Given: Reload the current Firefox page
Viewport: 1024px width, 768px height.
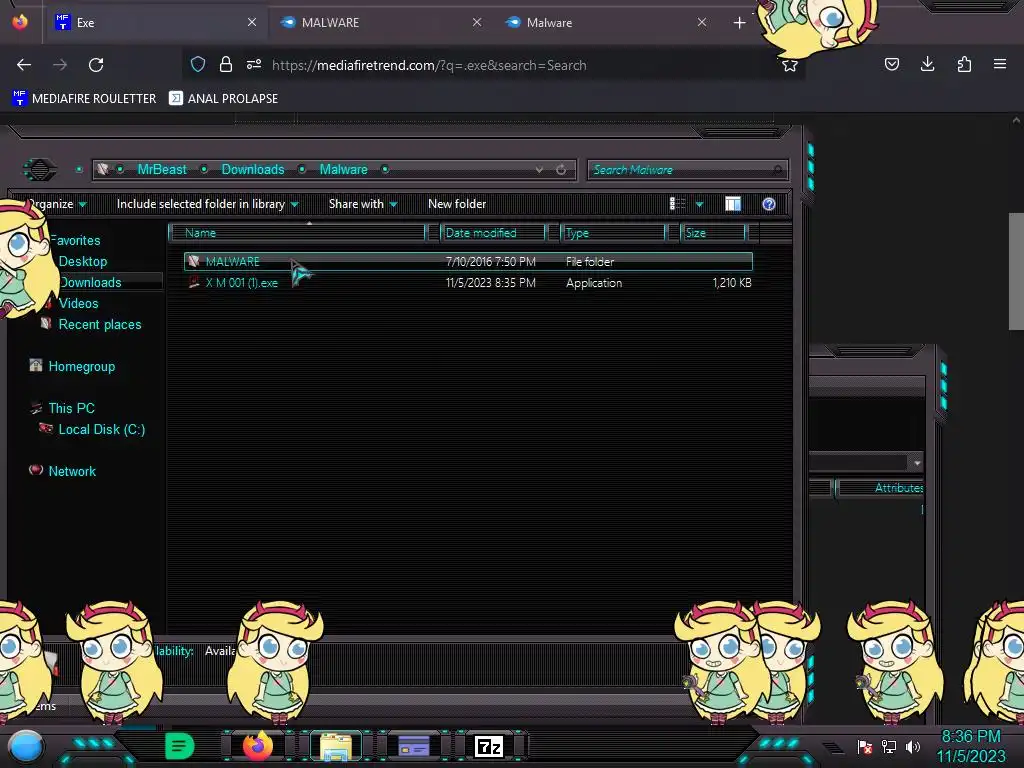Looking at the screenshot, I should tap(96, 65).
